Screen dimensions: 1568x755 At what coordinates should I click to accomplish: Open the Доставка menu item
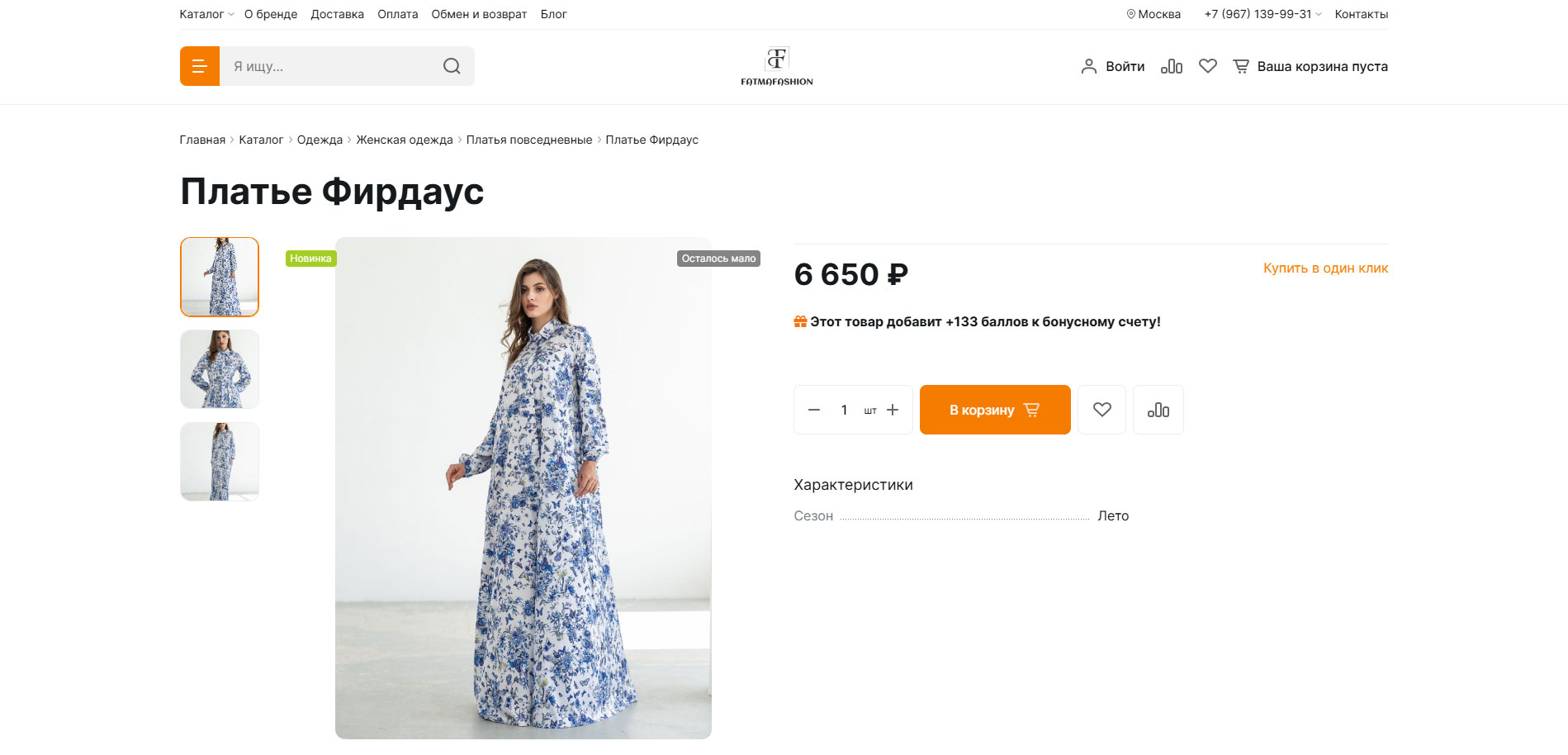point(337,14)
